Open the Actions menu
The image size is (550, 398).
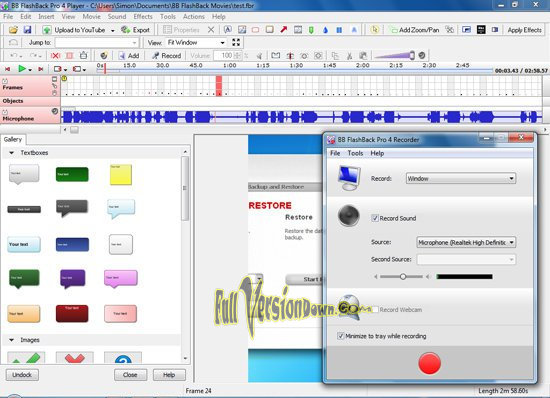coord(194,16)
